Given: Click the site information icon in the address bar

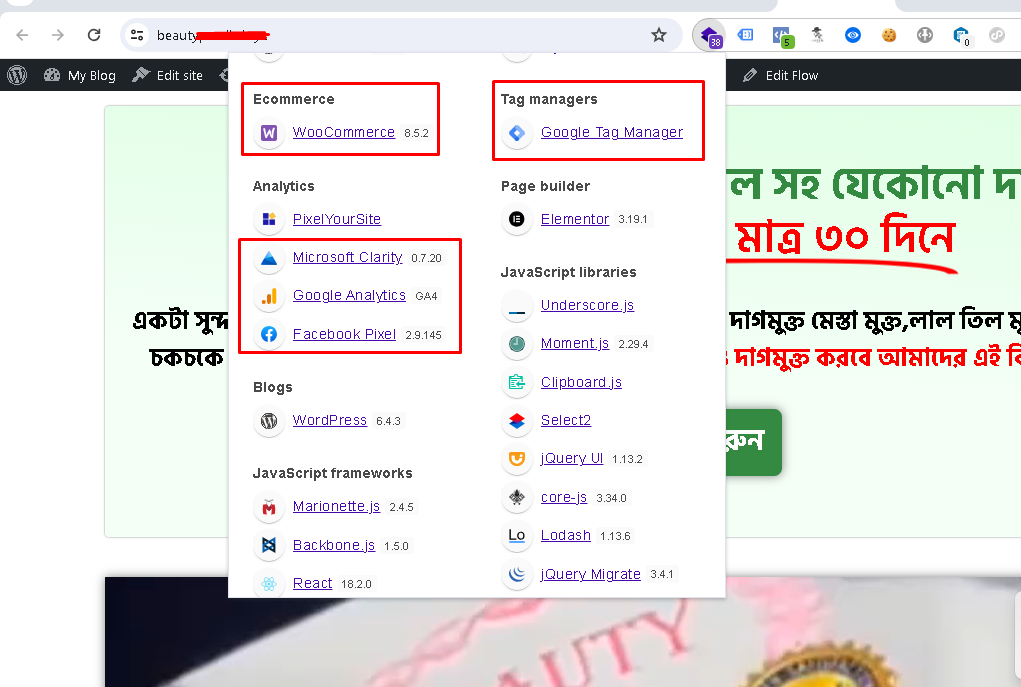Looking at the screenshot, I should [x=138, y=35].
